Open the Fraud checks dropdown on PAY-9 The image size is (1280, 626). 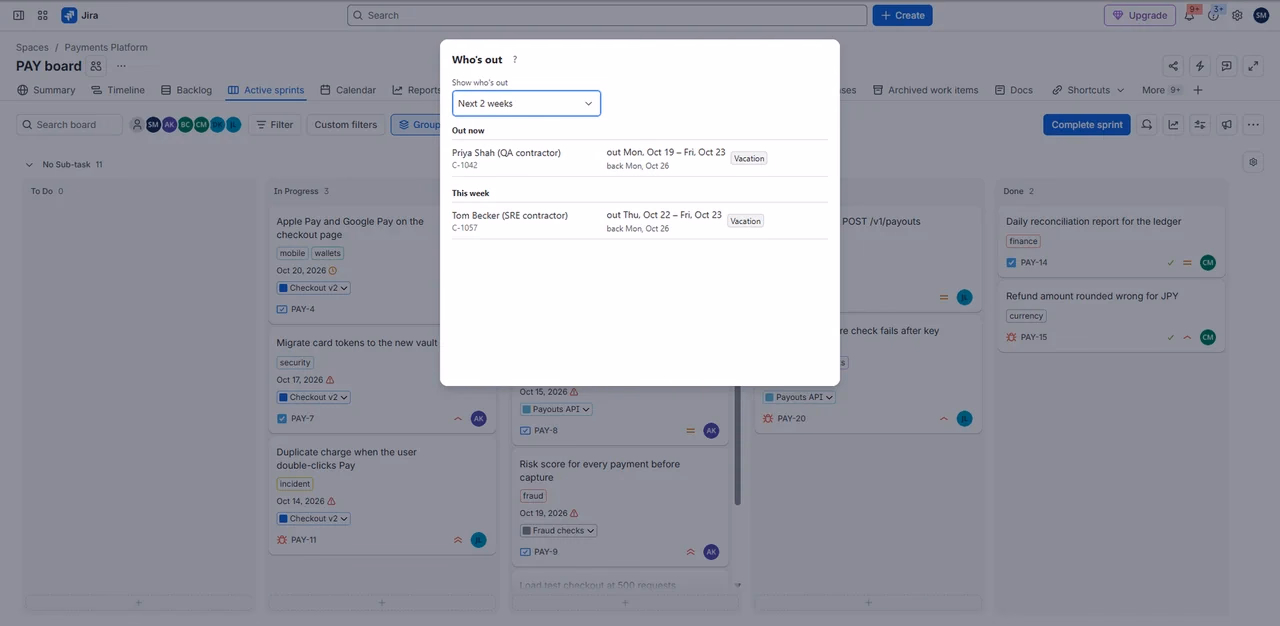click(558, 531)
